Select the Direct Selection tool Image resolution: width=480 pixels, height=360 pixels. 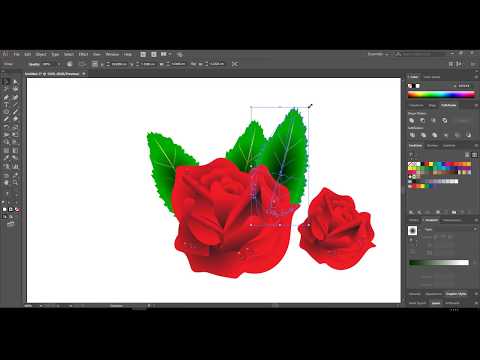[15, 81]
